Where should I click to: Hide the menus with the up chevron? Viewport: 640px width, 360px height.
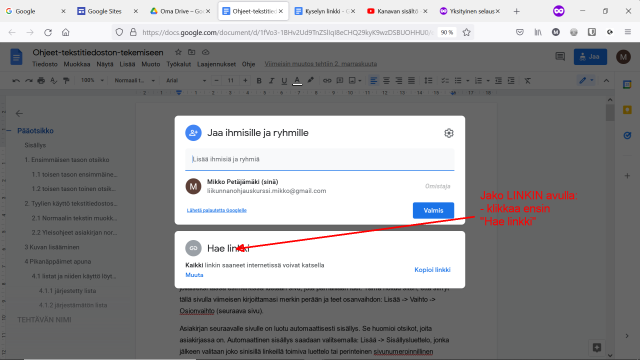coord(607,81)
